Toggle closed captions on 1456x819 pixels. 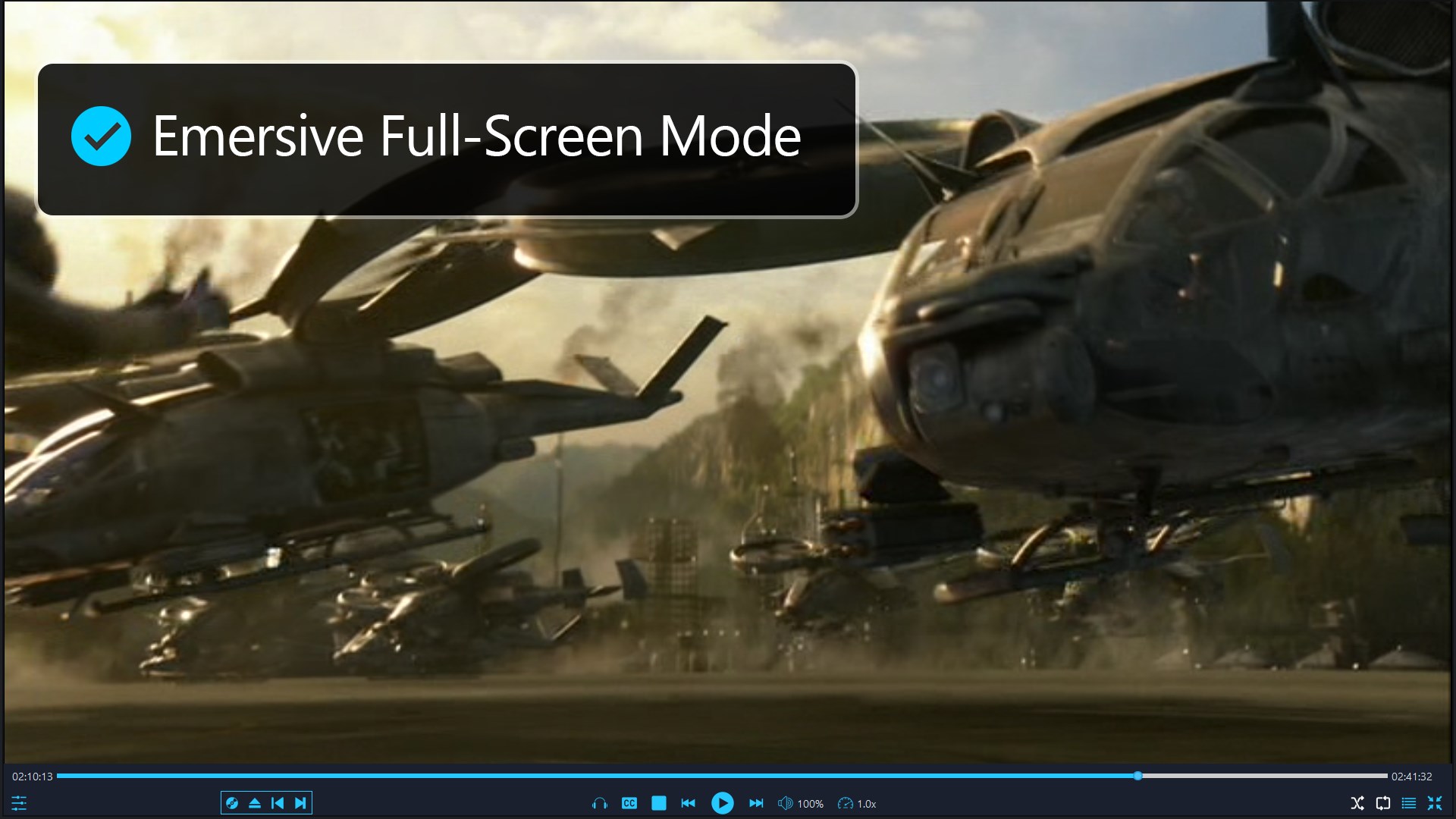point(628,803)
